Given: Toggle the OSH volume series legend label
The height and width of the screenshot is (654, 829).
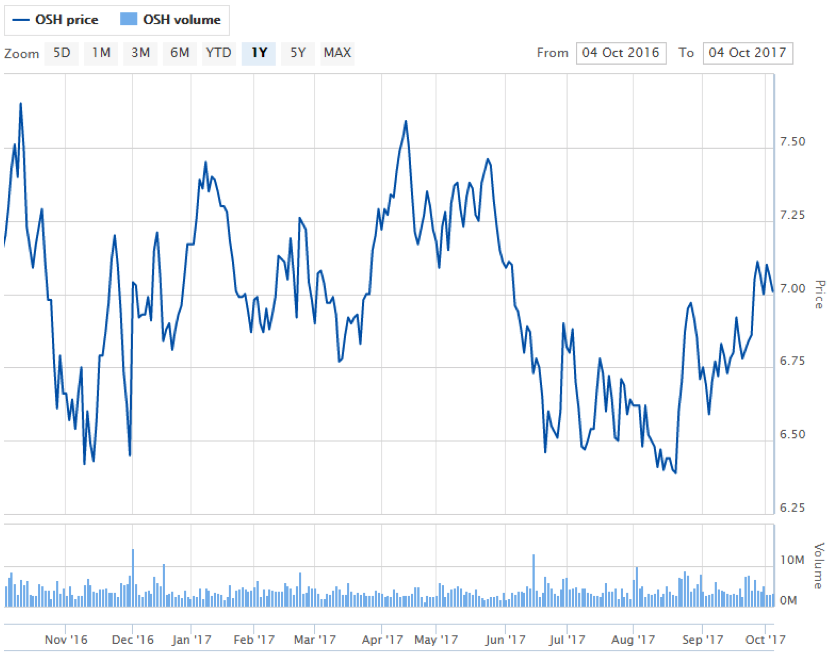Looking at the screenshot, I should point(182,19).
